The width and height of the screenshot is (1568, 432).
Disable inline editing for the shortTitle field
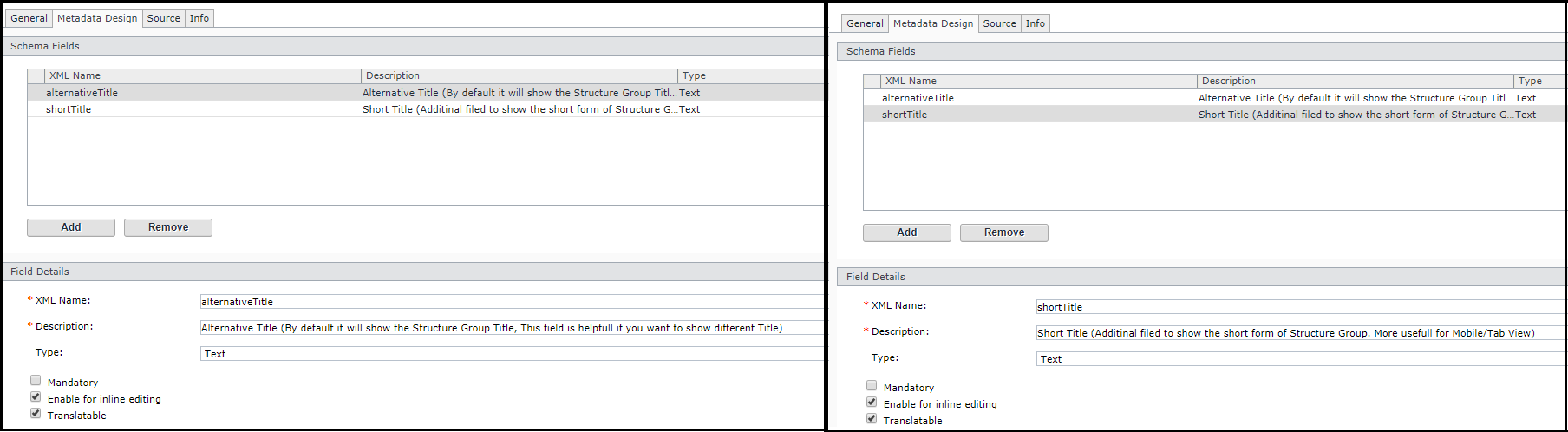(x=872, y=402)
